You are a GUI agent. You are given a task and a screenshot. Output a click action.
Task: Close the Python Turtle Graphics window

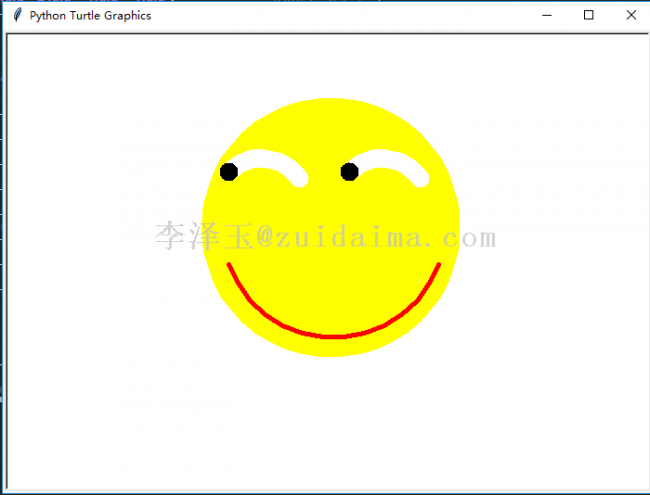631,15
